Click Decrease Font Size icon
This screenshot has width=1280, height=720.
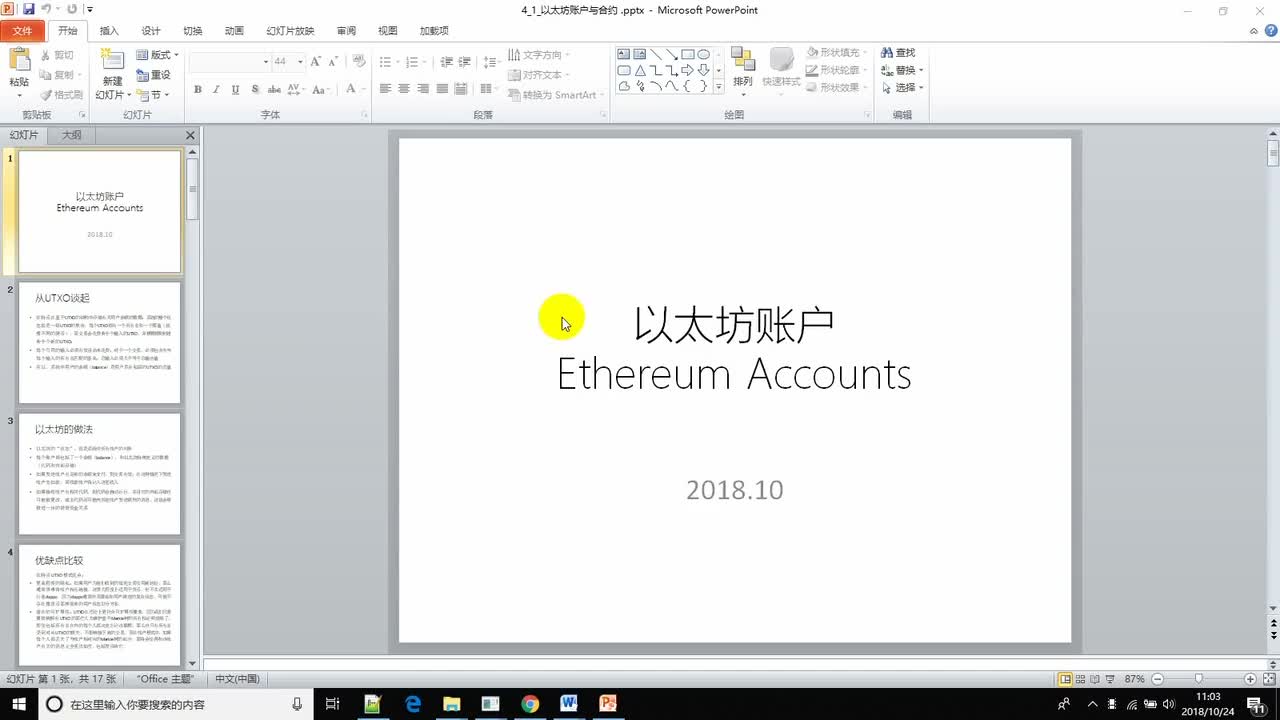click(x=334, y=61)
